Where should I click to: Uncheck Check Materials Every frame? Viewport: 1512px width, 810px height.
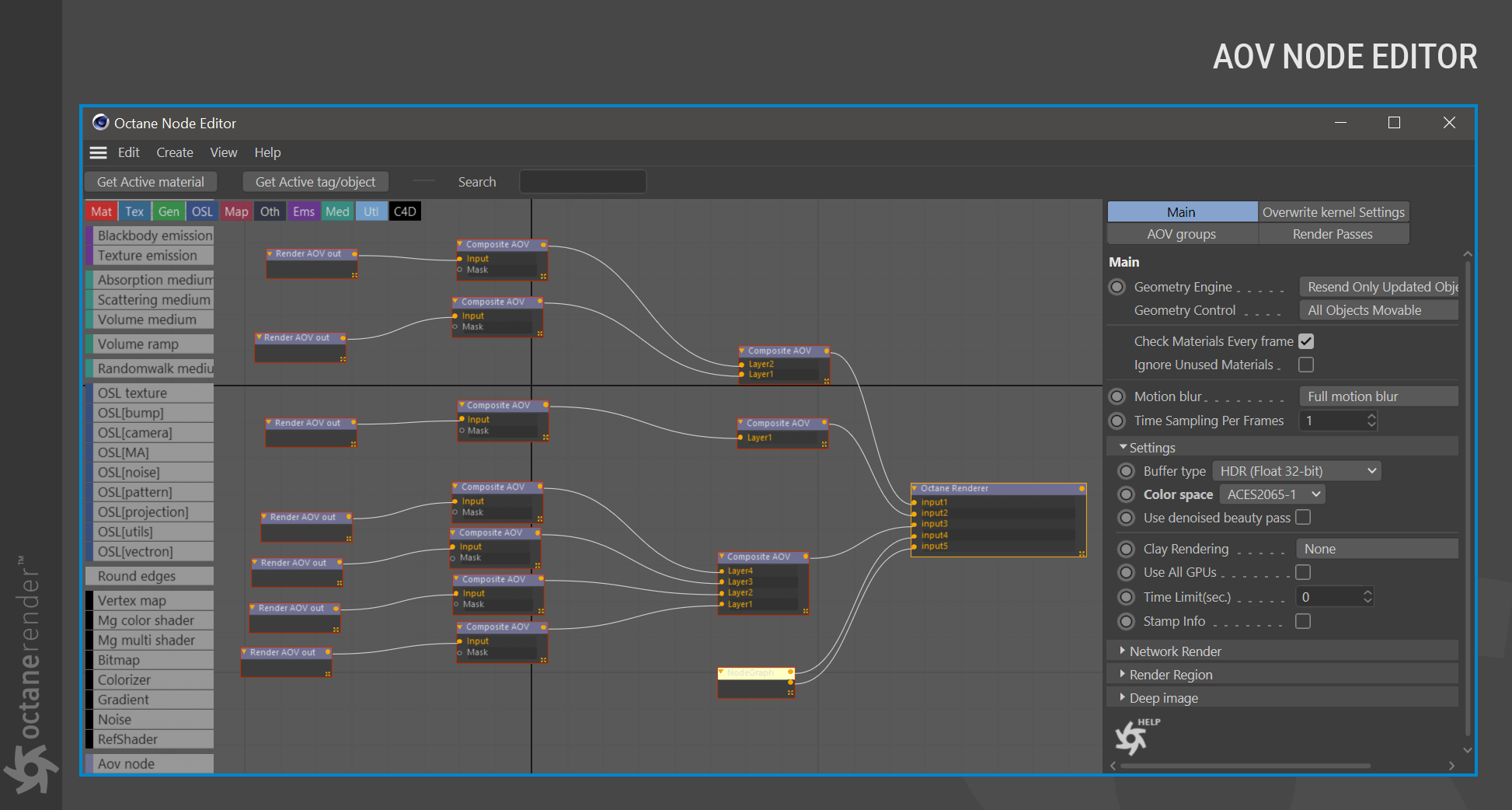(1306, 341)
